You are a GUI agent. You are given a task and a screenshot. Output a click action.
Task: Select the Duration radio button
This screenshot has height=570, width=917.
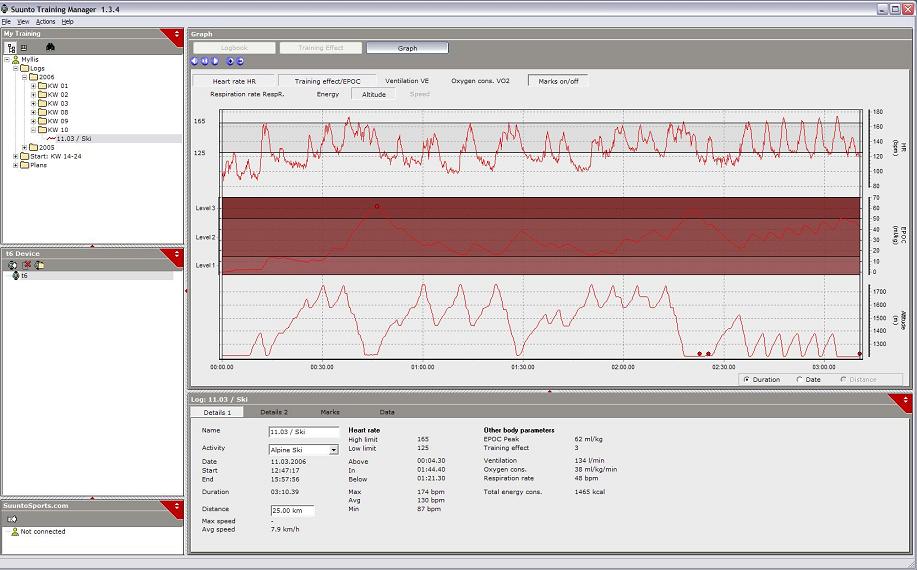[746, 380]
